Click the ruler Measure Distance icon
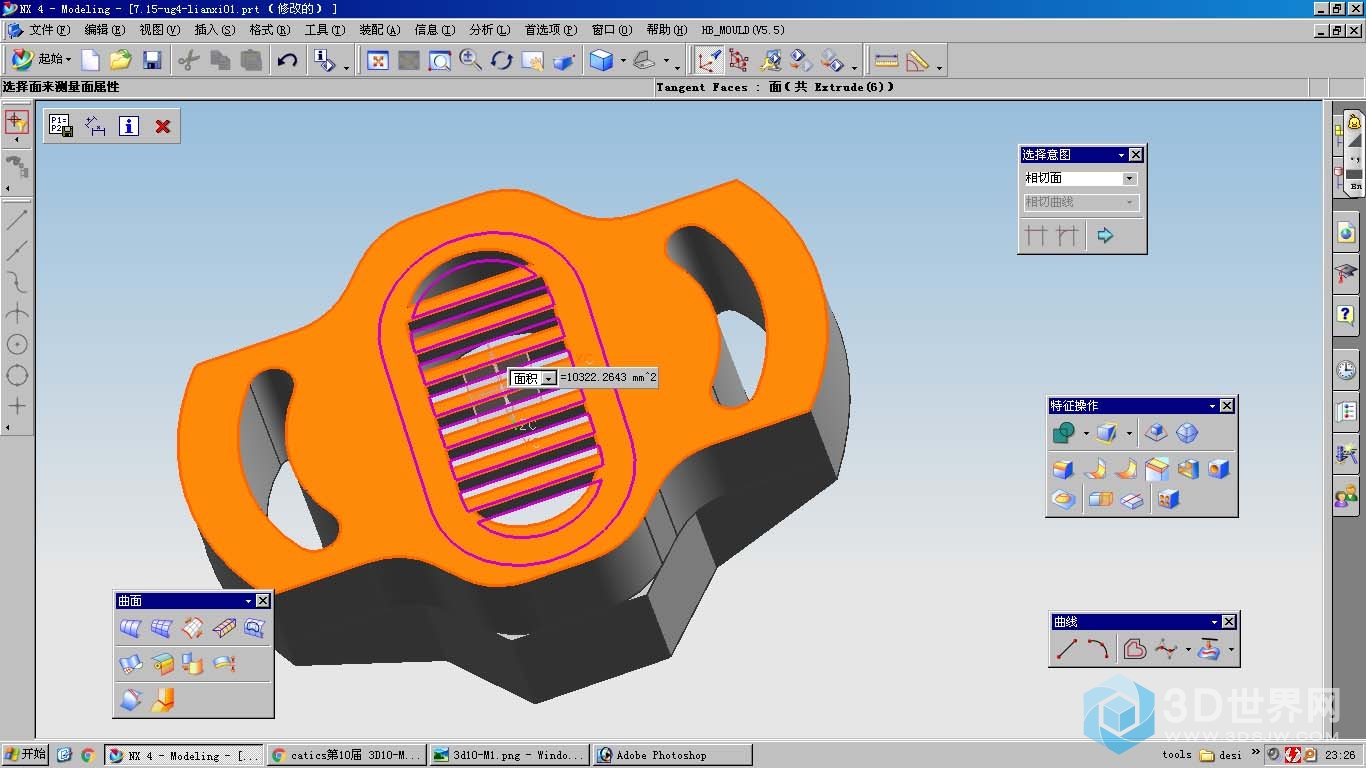 [886, 61]
